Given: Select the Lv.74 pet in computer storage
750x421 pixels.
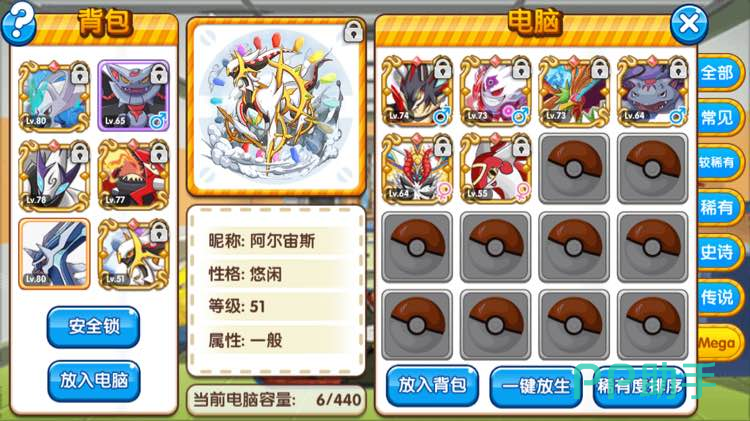Looking at the screenshot, I should [417, 91].
